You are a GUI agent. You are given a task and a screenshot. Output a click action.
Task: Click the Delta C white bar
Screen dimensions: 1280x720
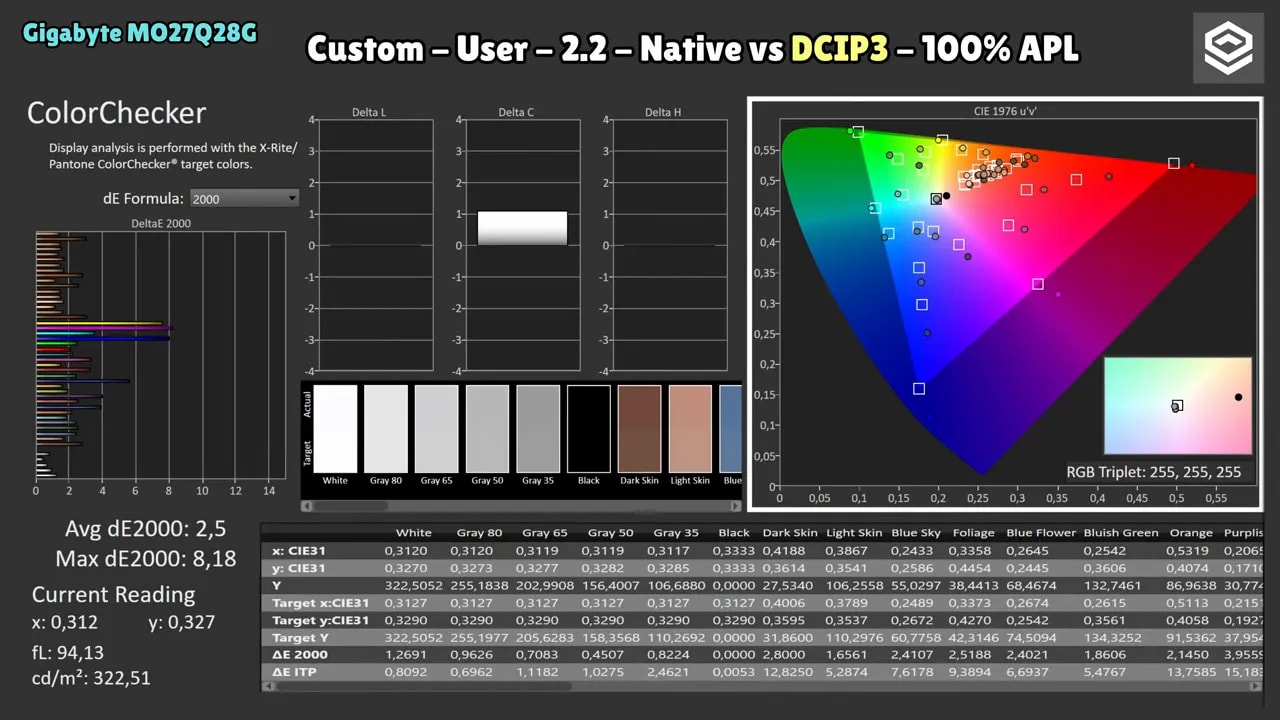point(522,228)
